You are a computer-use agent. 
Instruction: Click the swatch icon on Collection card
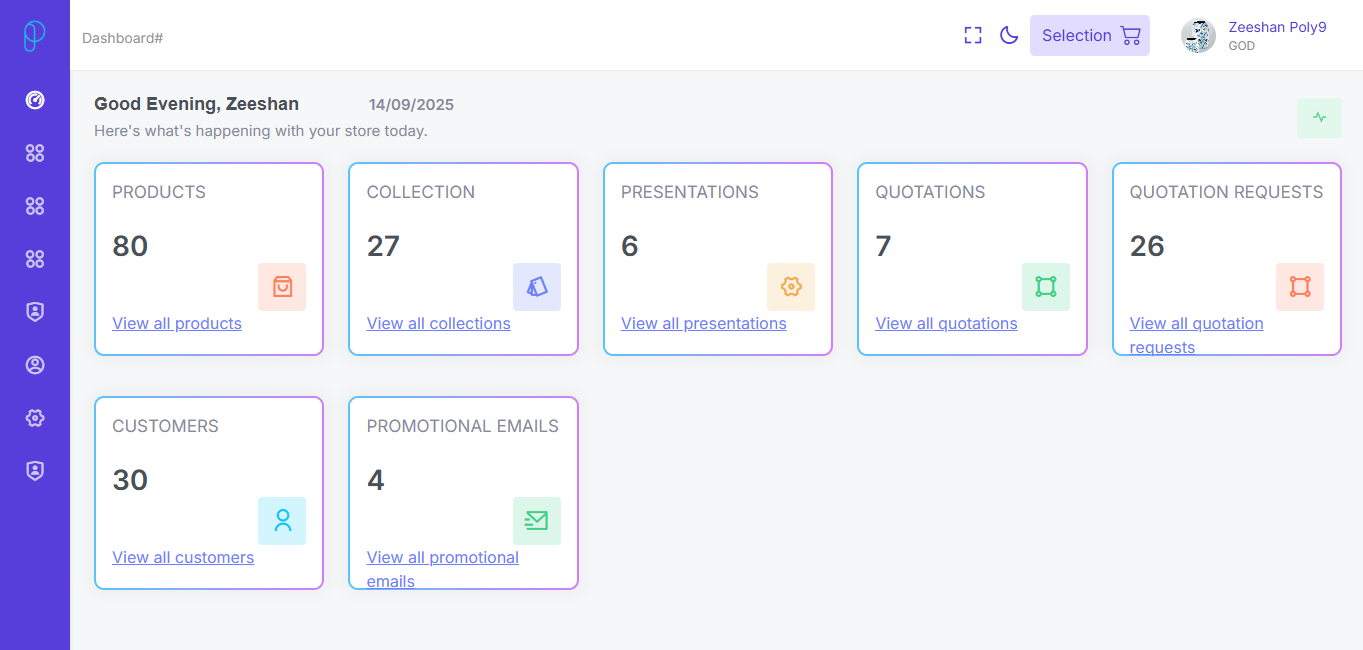point(537,287)
